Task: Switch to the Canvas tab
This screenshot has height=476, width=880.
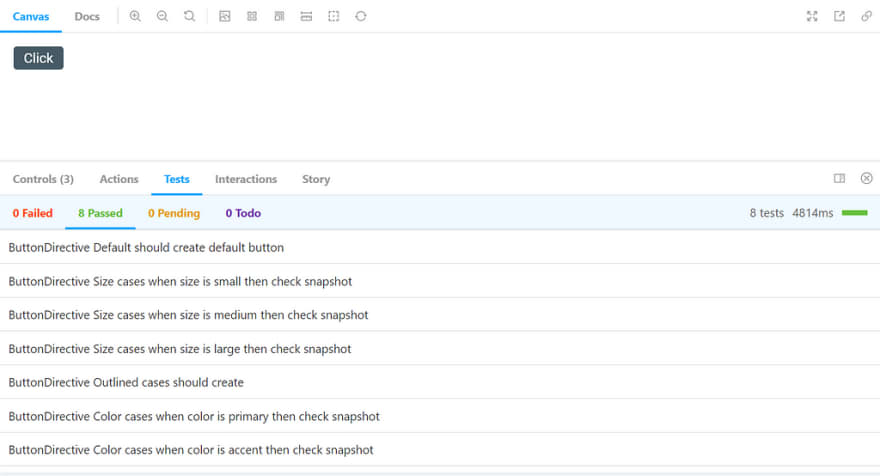Action: [31, 17]
